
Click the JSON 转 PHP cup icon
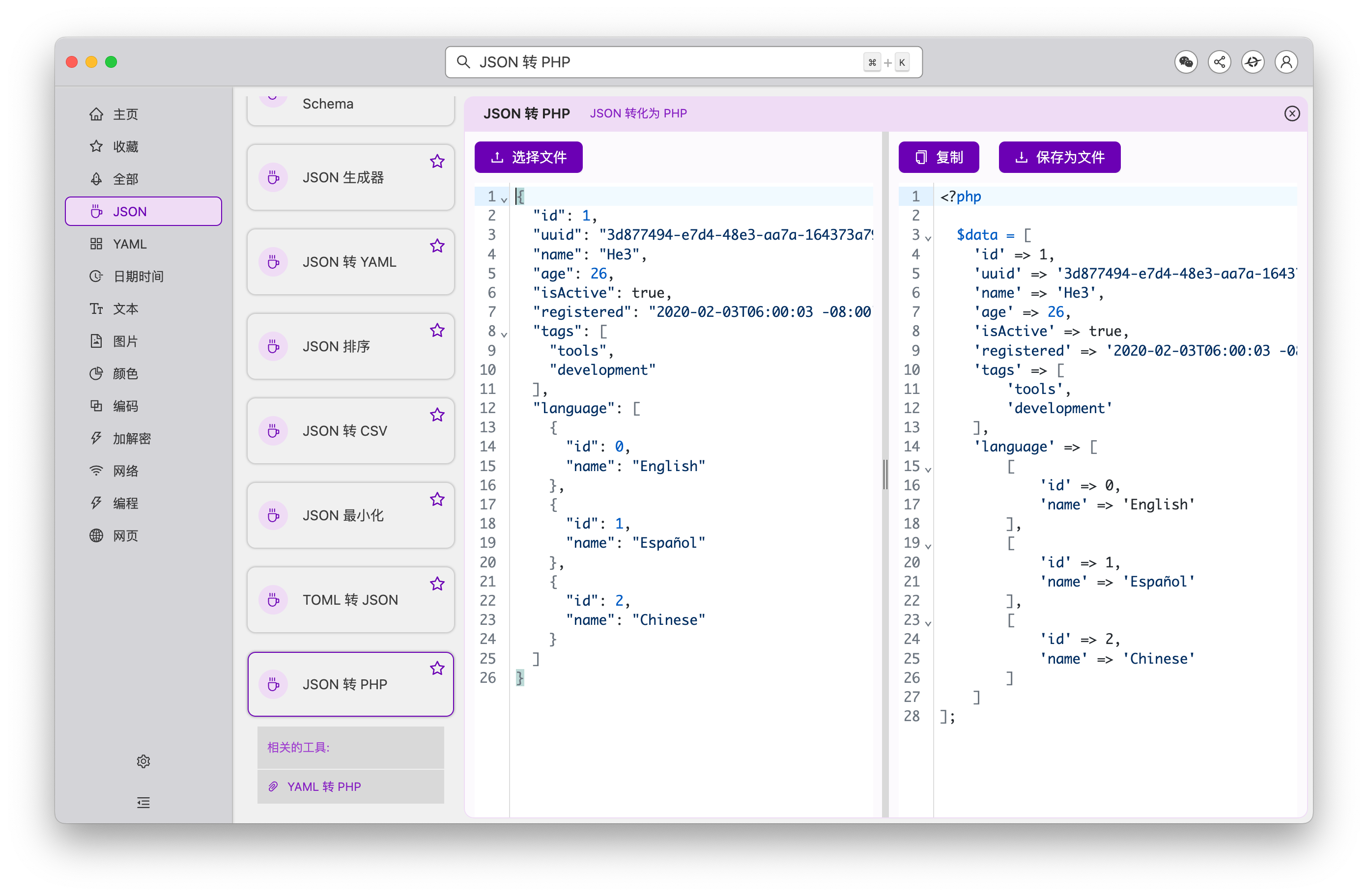coord(274,684)
